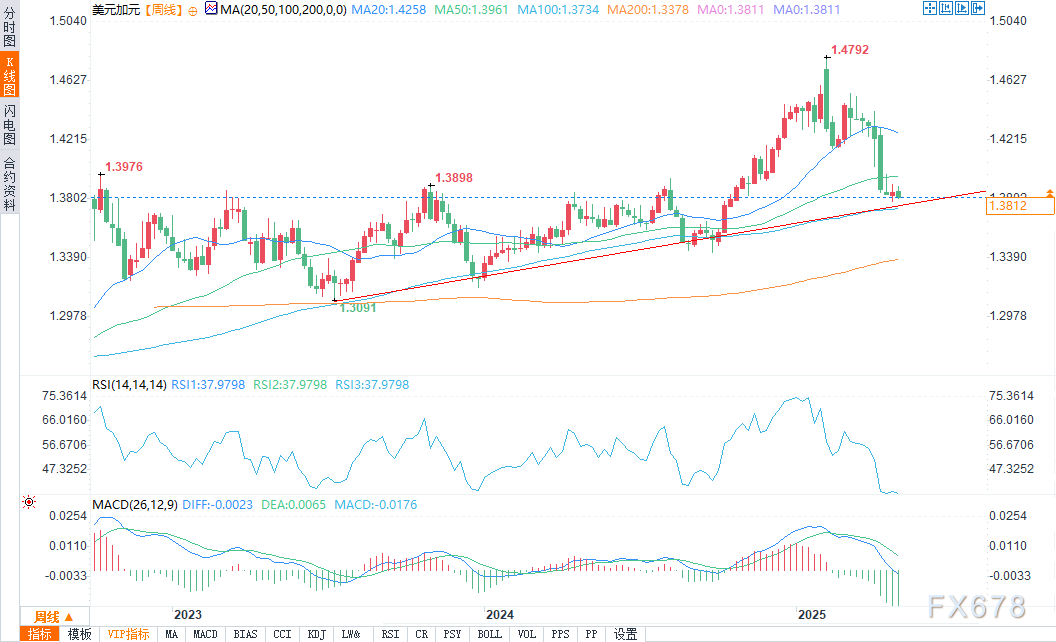Click the red sun icon beside MACD panel
The height and width of the screenshot is (642, 1056).
tap(30, 502)
